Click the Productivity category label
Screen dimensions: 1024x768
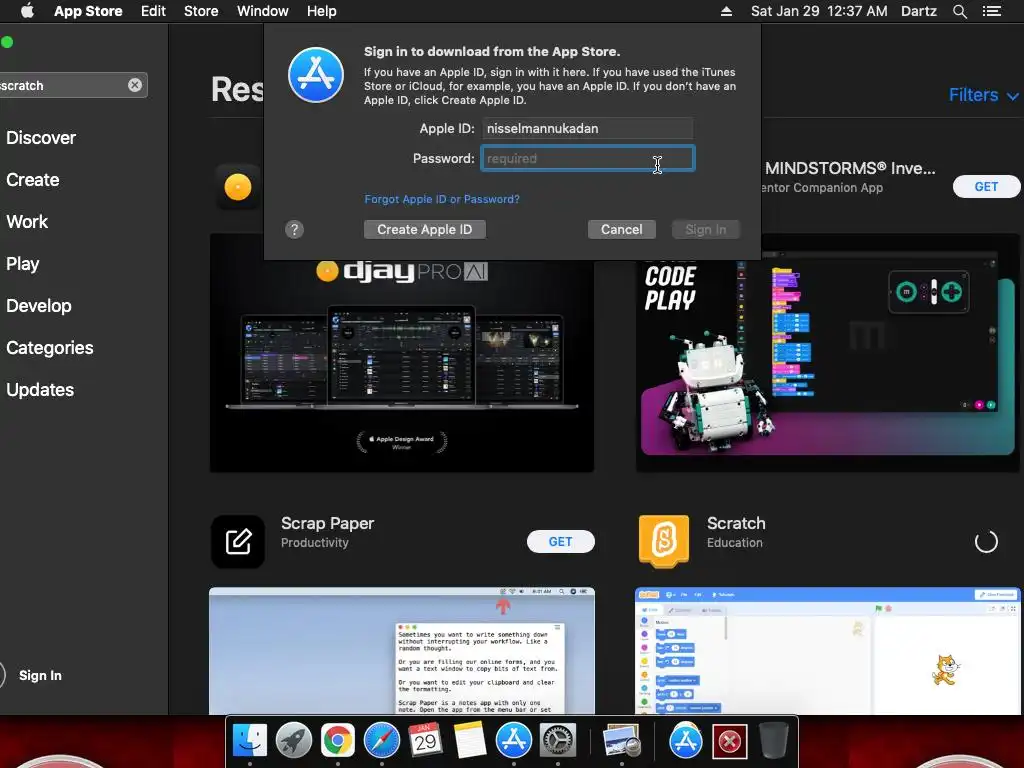pos(315,543)
